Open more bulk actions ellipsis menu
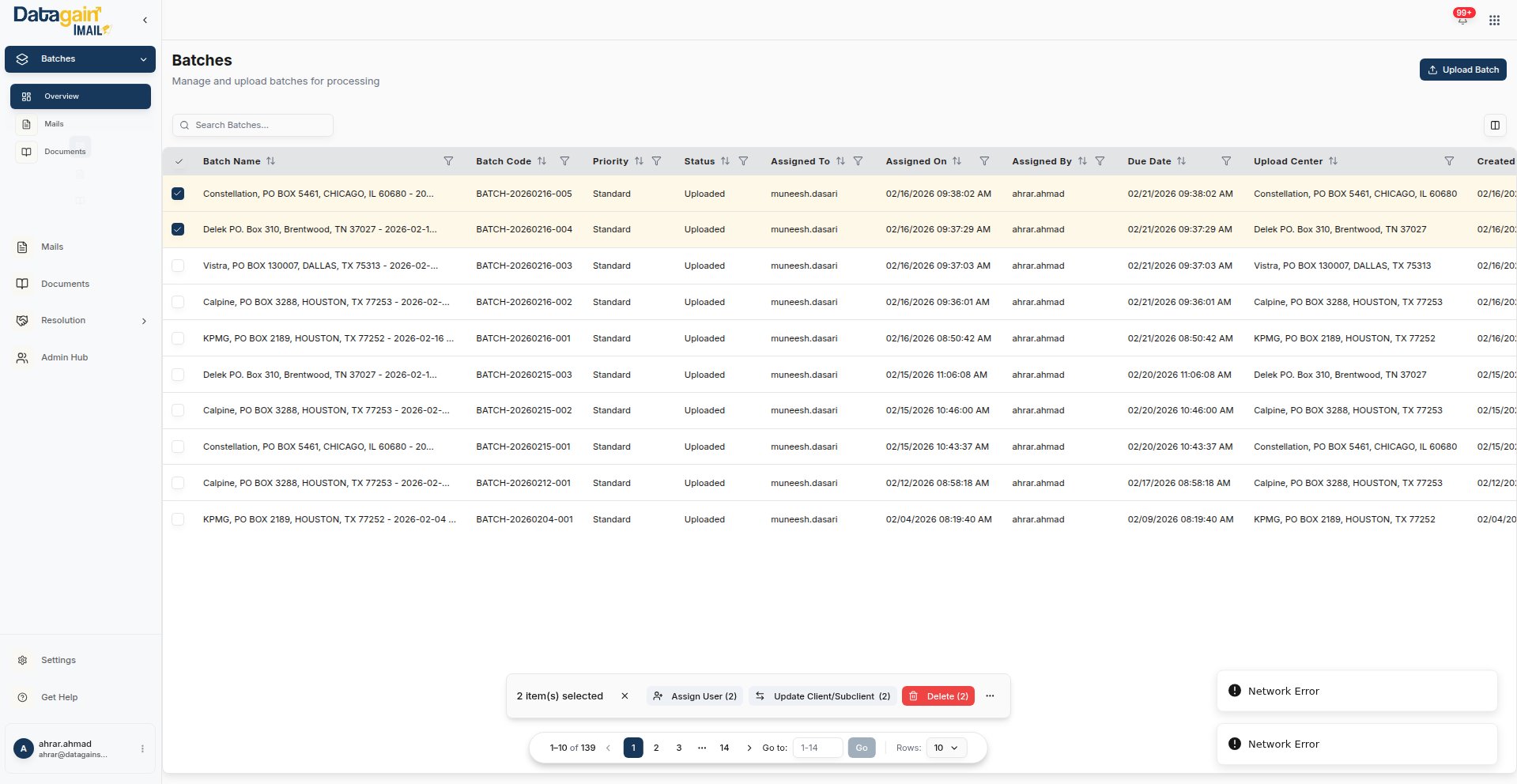The image size is (1517, 784). (x=990, y=696)
